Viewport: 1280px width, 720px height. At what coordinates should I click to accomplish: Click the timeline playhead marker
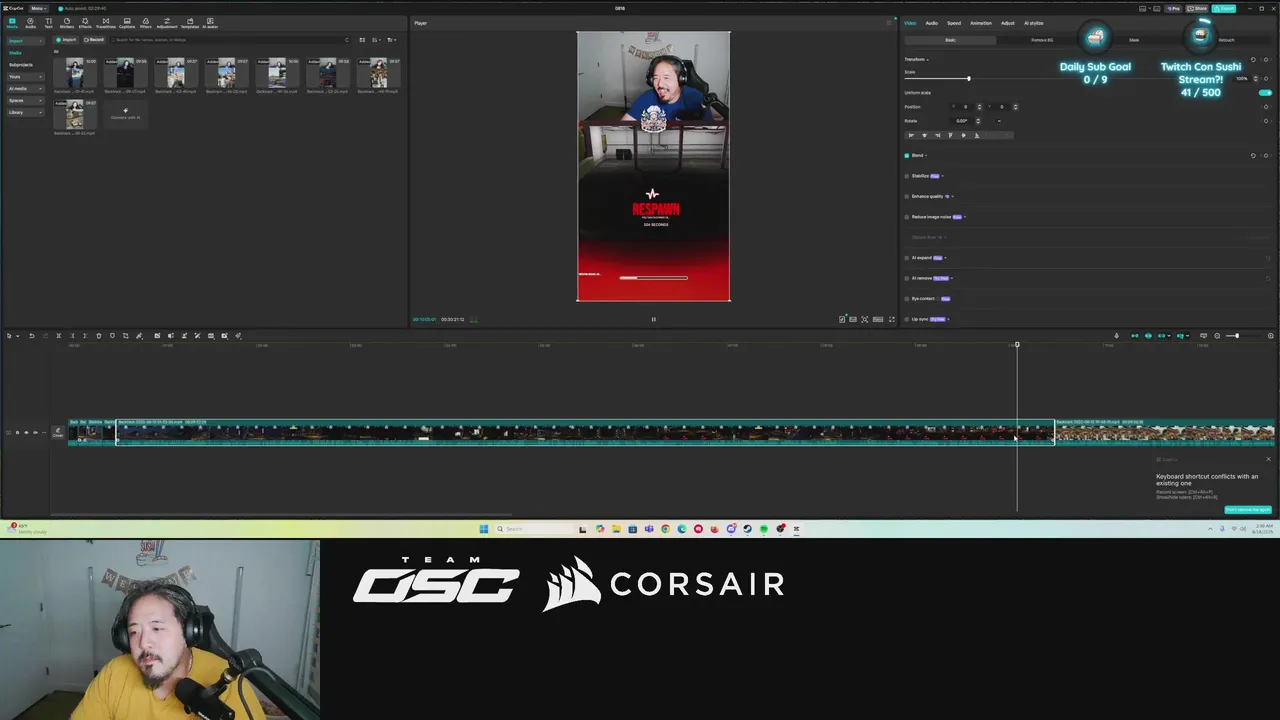tap(1017, 345)
